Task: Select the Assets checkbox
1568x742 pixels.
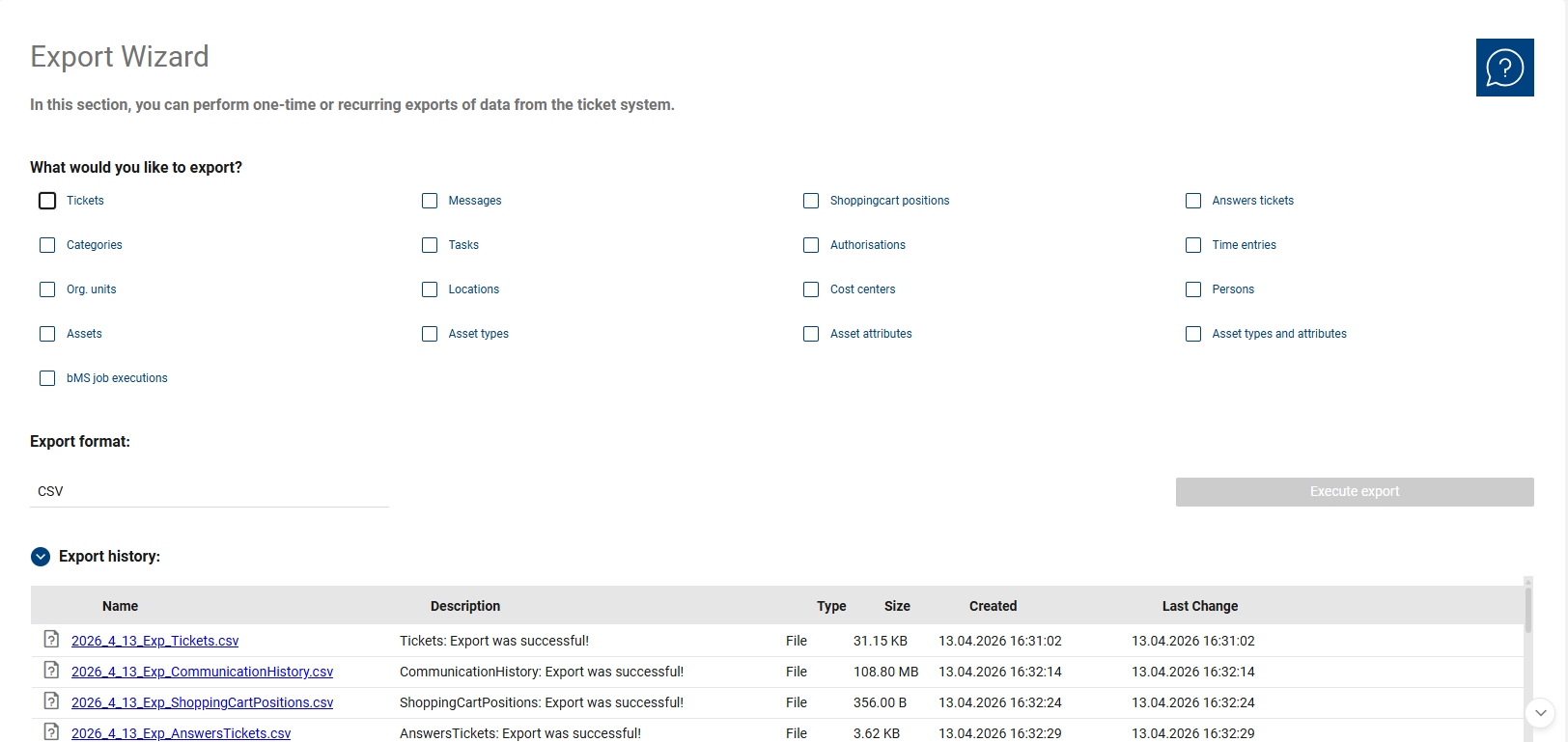Action: click(47, 334)
